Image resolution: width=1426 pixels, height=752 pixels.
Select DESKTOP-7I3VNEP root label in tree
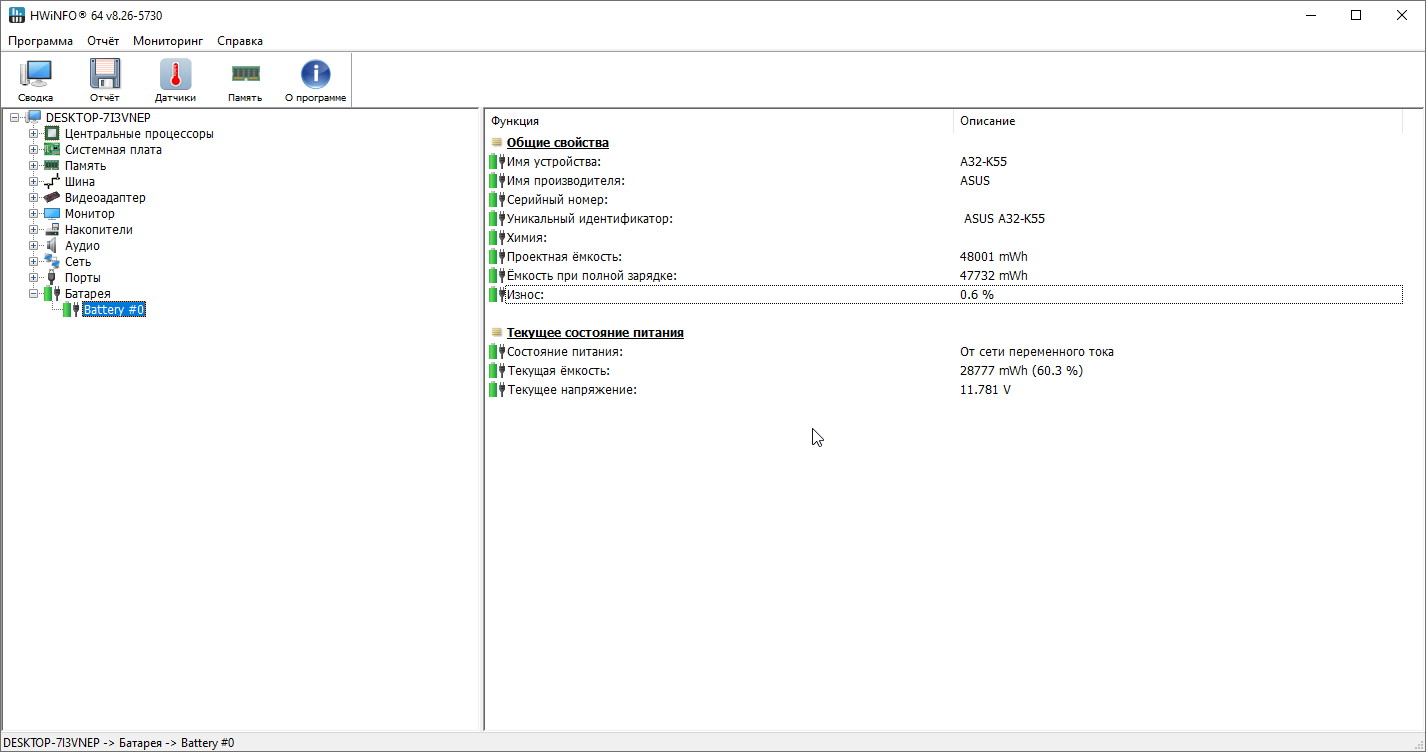[x=98, y=117]
